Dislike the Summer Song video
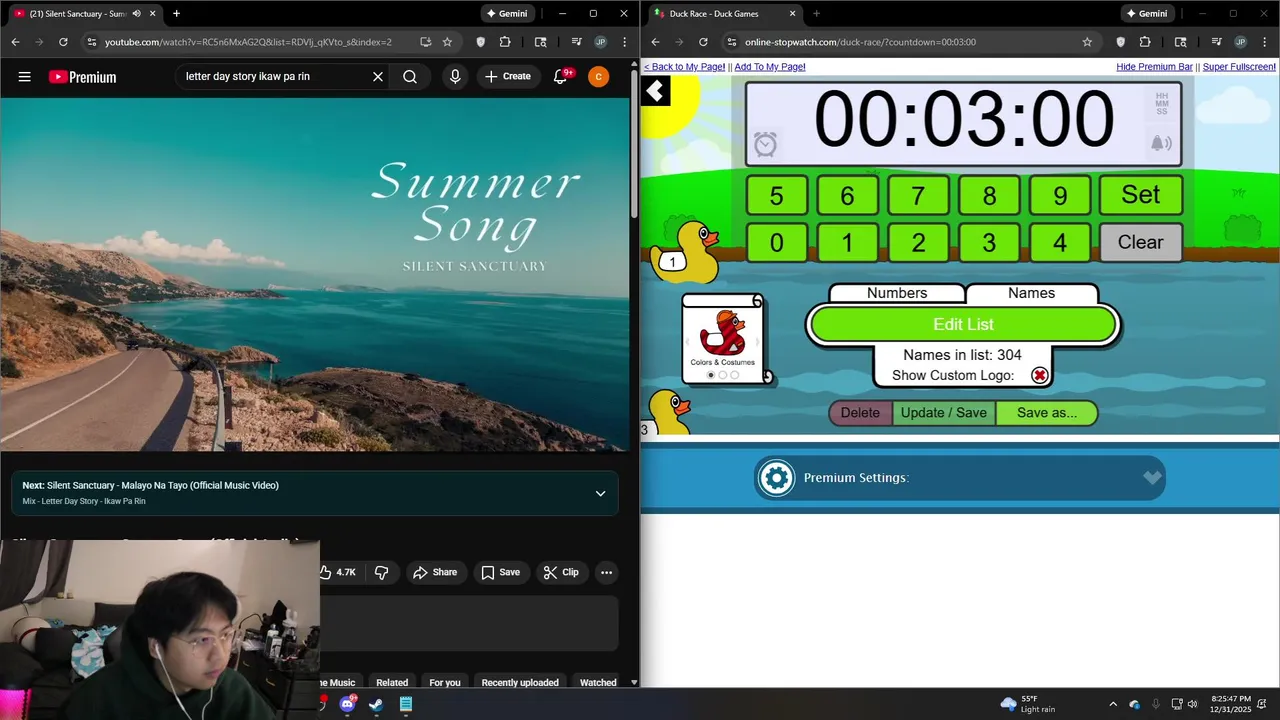 382,572
